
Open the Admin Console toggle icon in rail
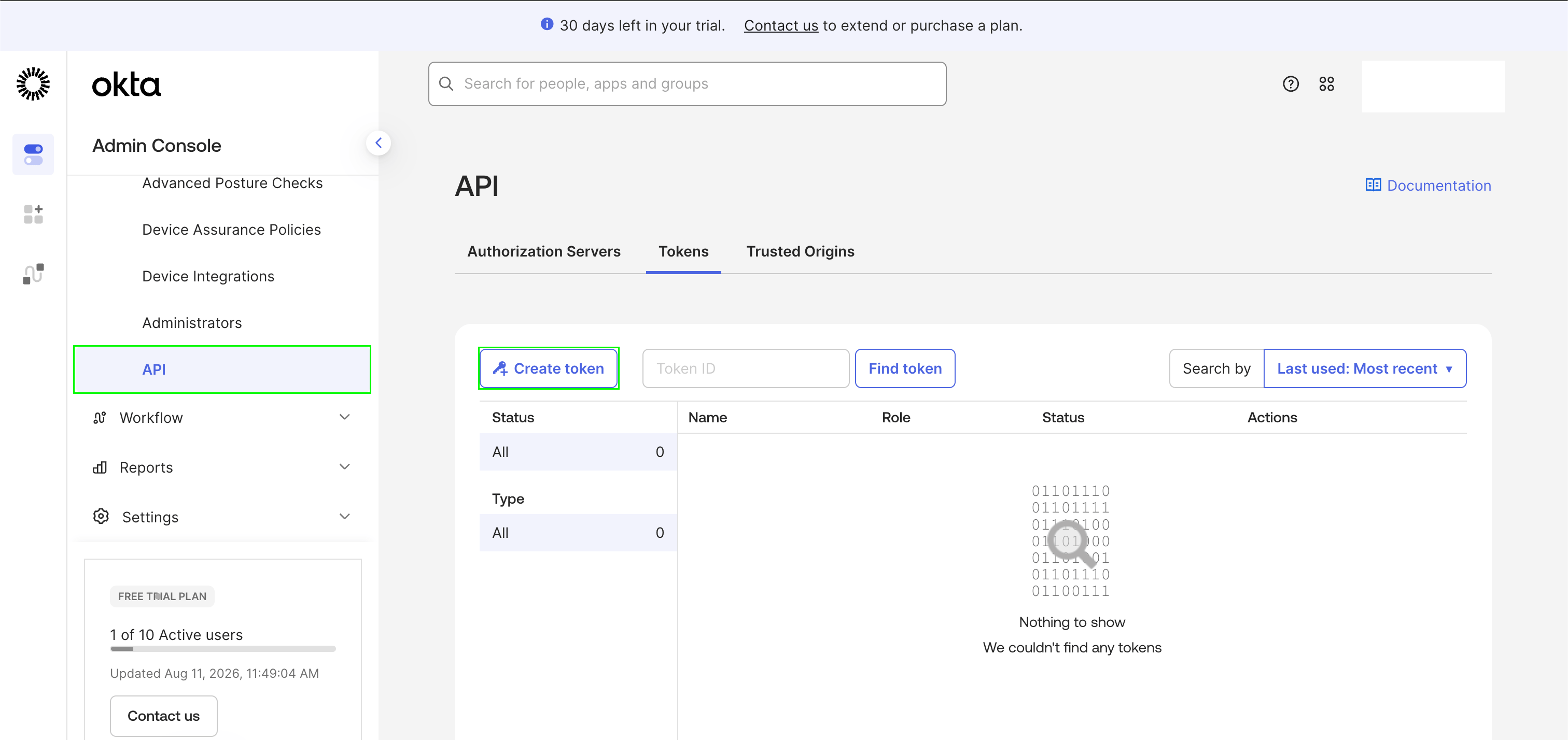pos(33,154)
